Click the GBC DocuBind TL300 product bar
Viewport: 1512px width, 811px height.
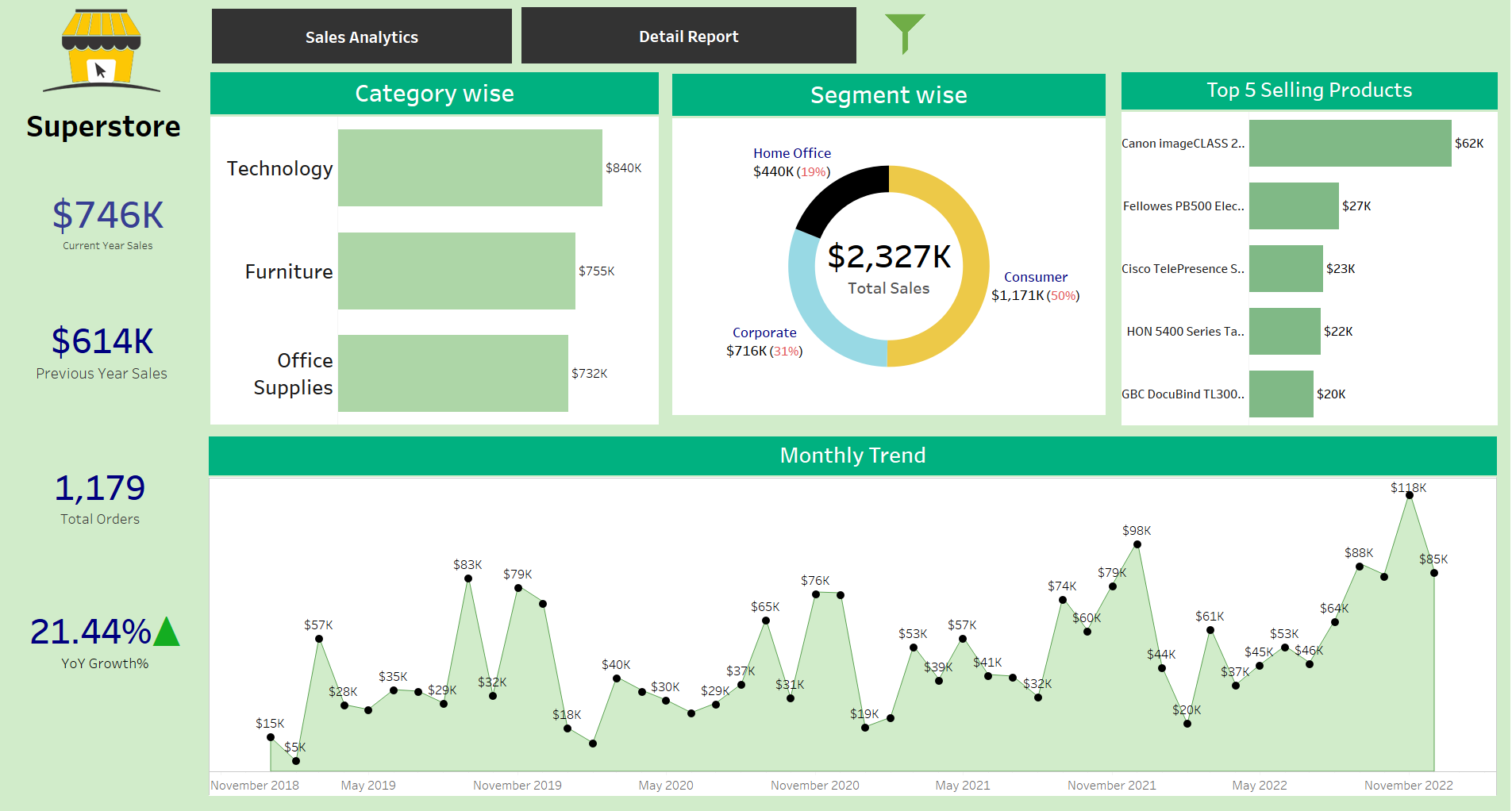(x=1281, y=394)
